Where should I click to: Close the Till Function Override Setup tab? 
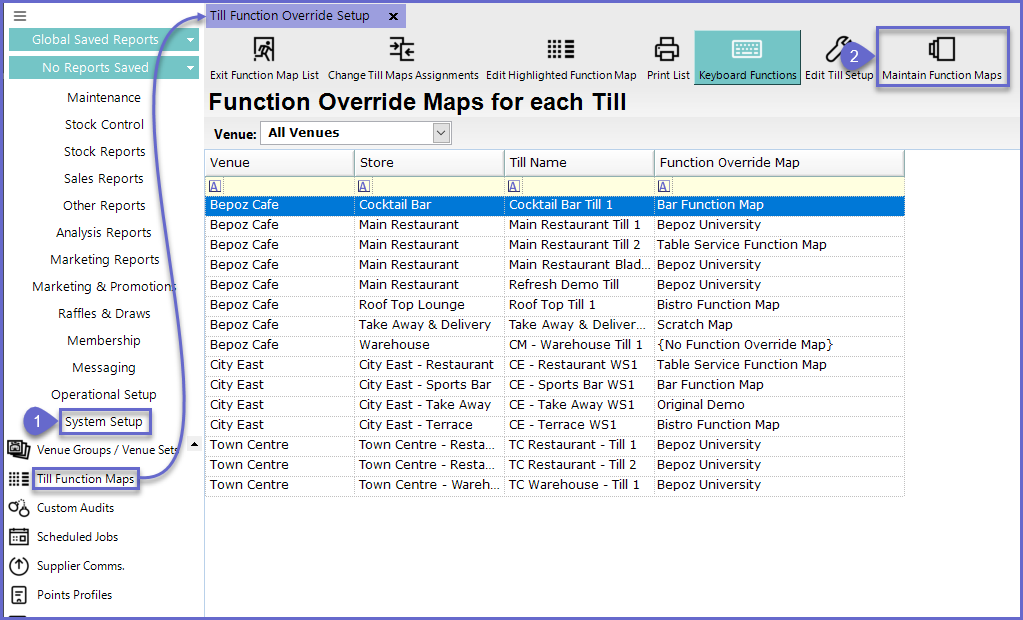tap(393, 16)
